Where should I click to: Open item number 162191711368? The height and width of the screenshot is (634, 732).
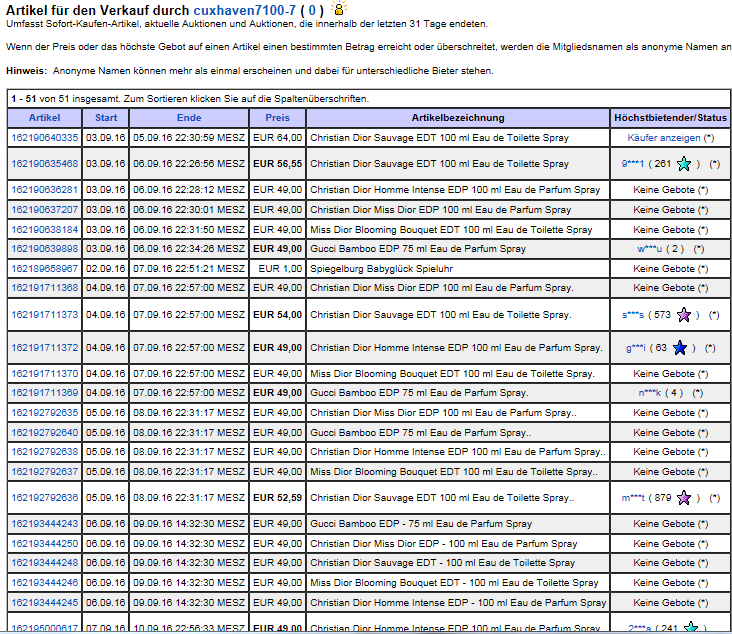[45, 288]
